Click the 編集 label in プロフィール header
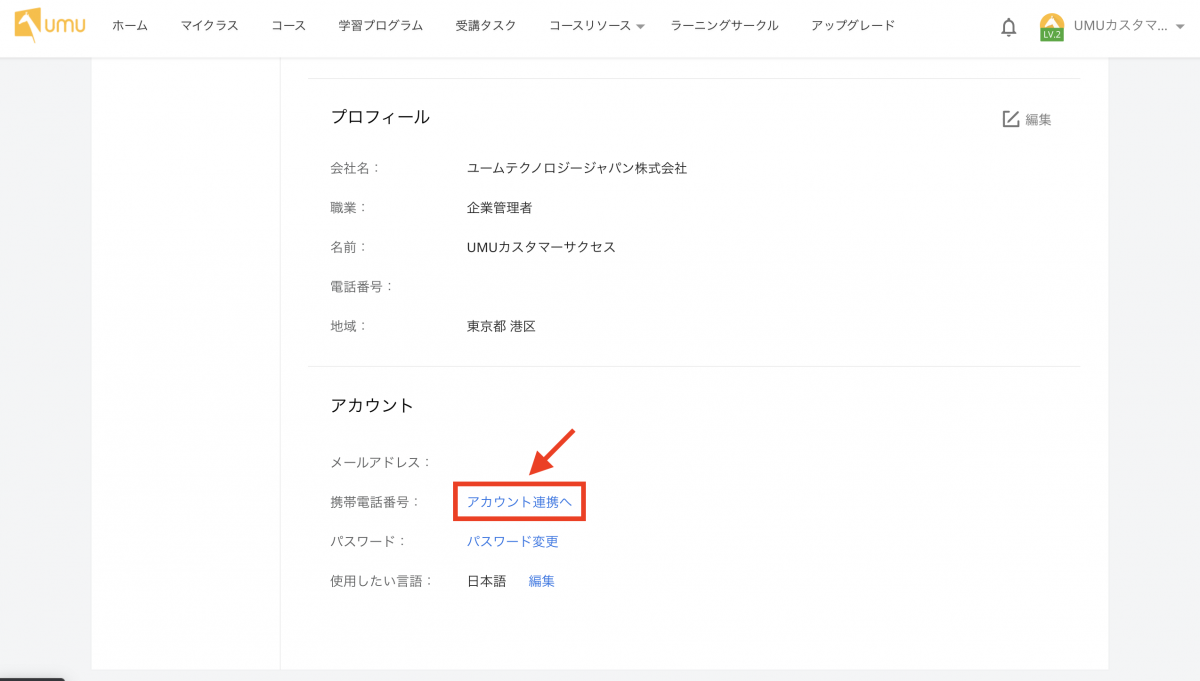Viewport: 1200px width, 681px height. pos(1039,120)
